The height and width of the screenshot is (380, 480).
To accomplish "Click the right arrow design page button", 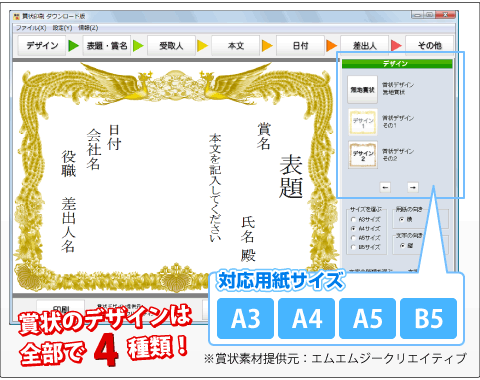I will pos(413,187).
